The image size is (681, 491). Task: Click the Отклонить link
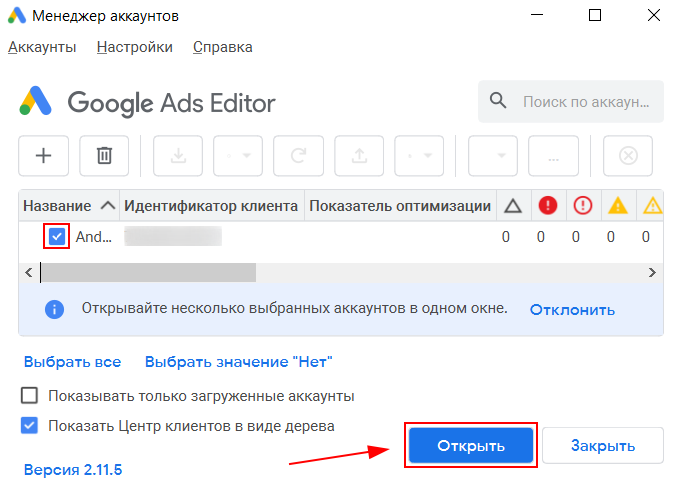(572, 309)
